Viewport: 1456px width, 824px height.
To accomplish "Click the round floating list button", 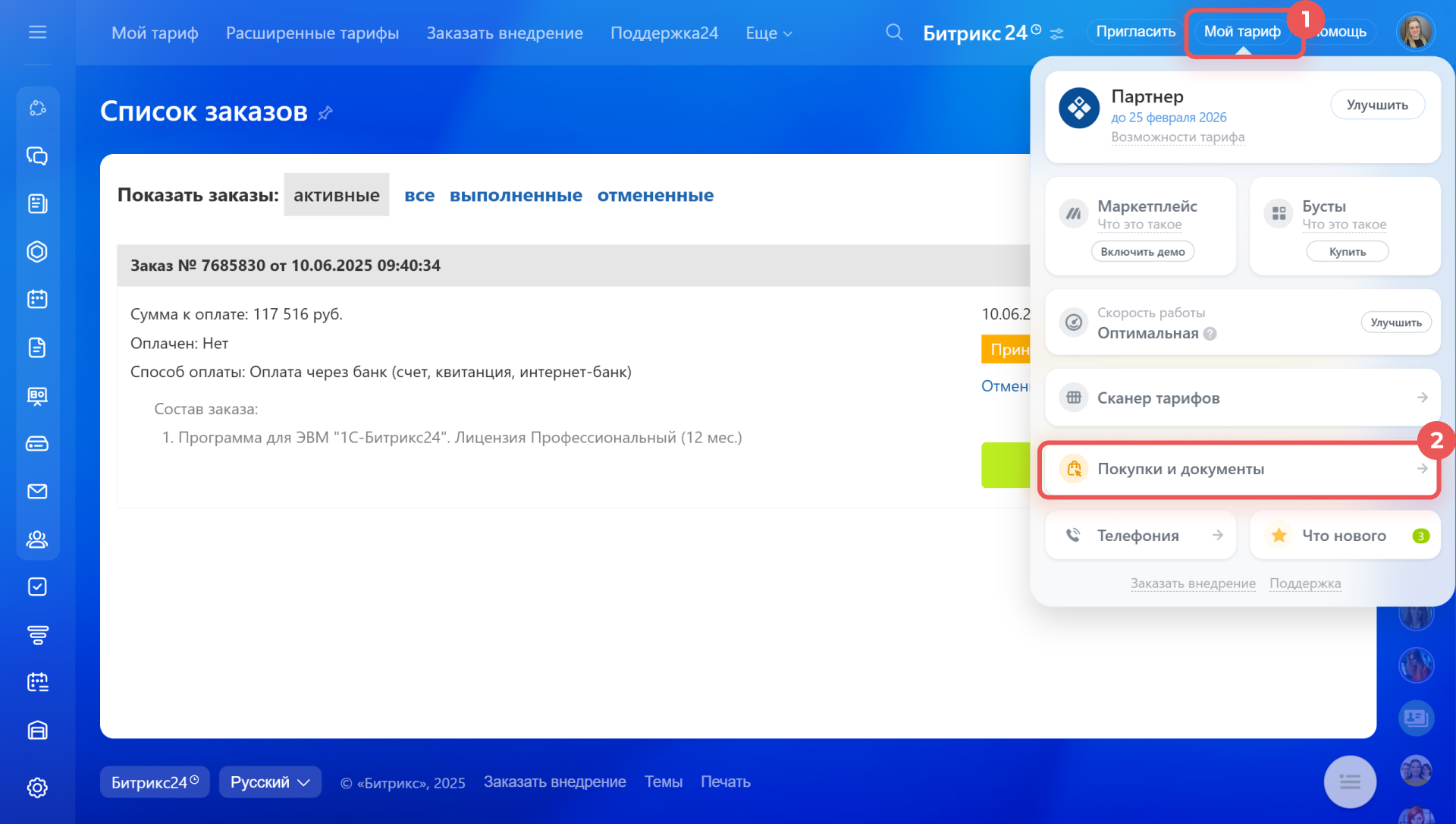I will pos(1350,782).
